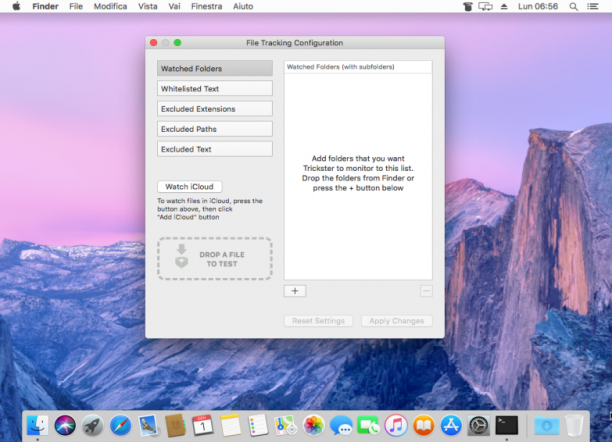
Task: Open Messages from the Dock
Action: [341, 425]
